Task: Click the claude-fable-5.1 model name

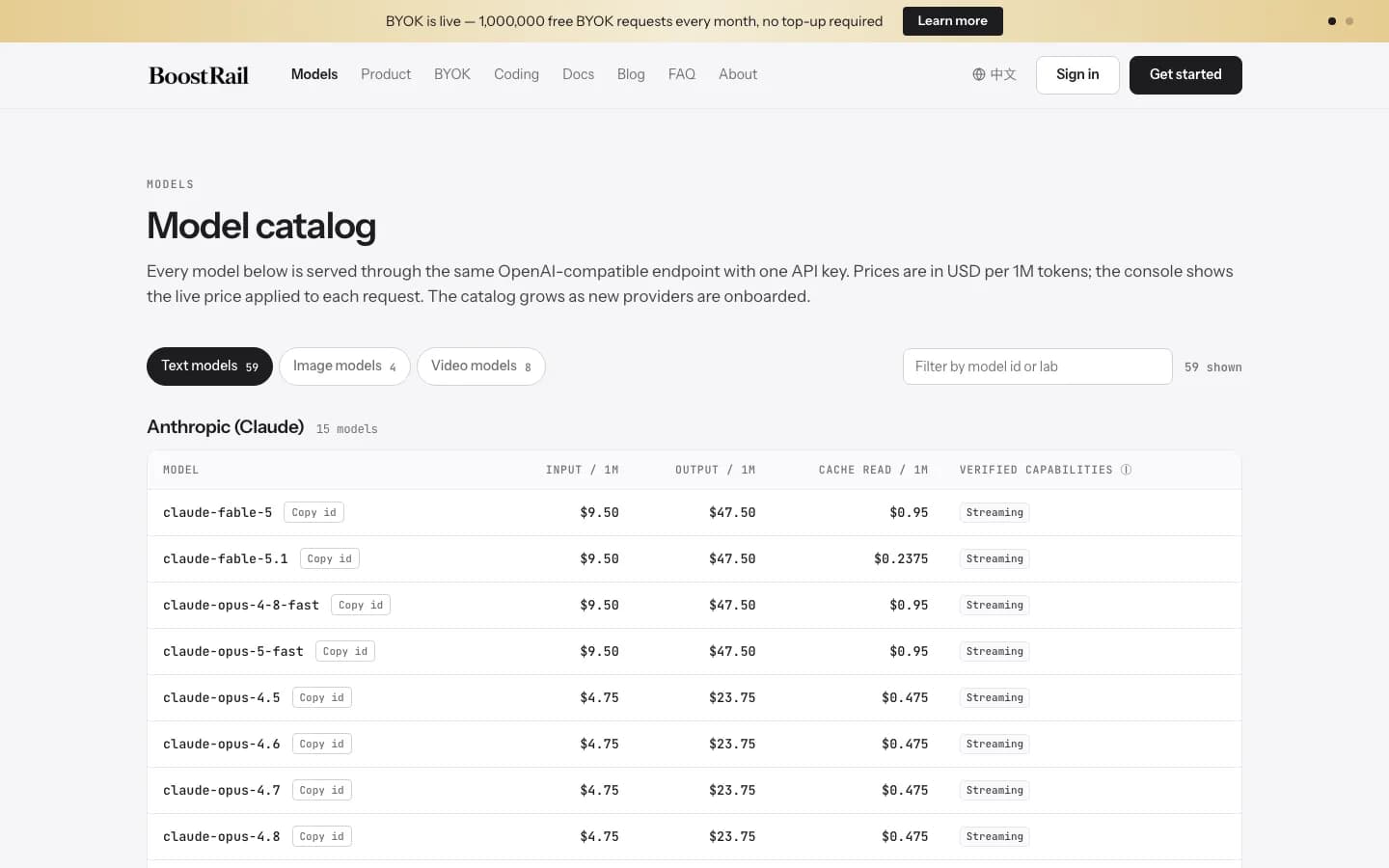Action: tap(226, 558)
